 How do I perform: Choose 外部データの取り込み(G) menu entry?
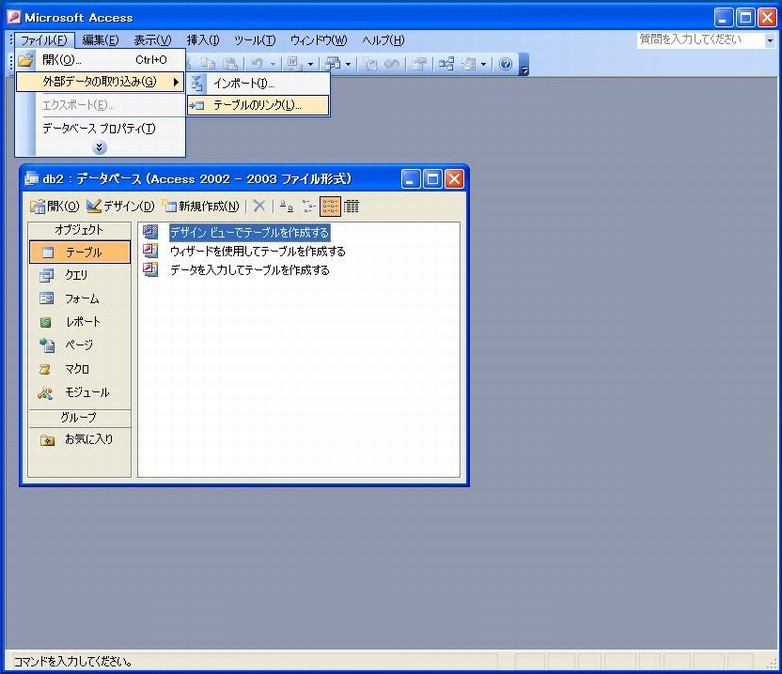point(100,82)
